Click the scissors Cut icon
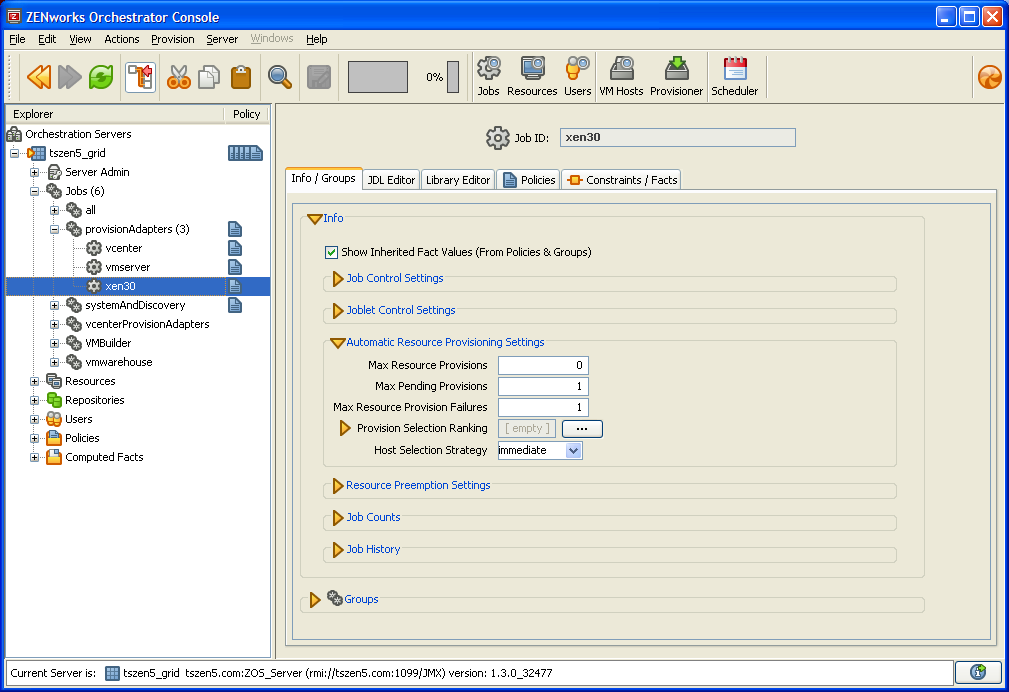The height and width of the screenshot is (692, 1009). (178, 77)
